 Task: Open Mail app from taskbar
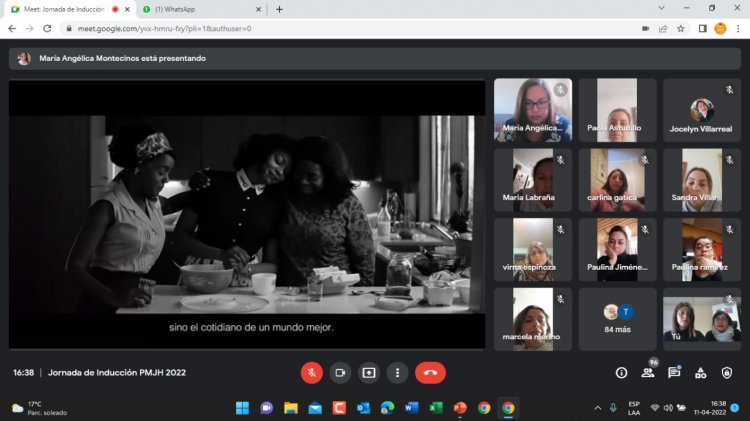315,408
